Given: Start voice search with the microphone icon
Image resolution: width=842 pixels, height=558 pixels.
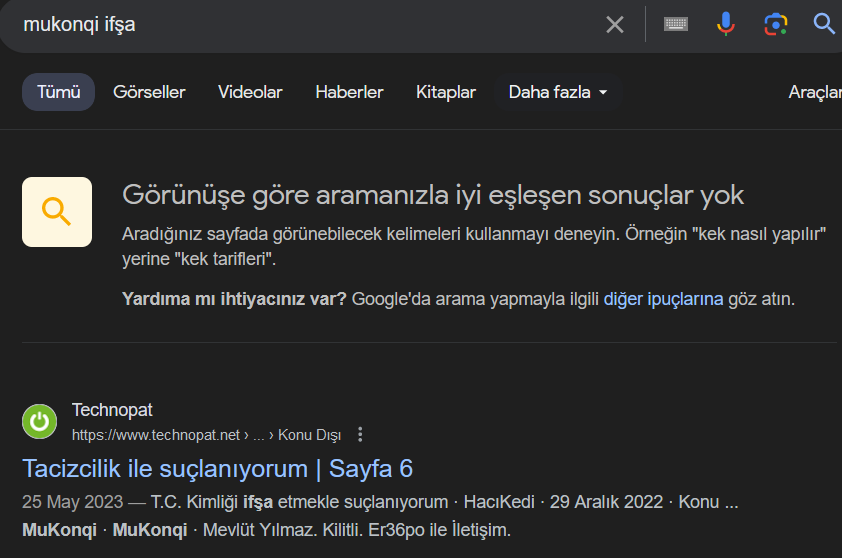Looking at the screenshot, I should pyautogui.click(x=725, y=24).
